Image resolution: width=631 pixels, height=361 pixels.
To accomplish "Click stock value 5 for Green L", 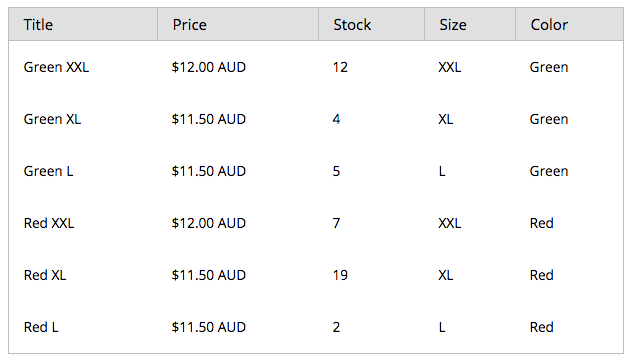I will (x=336, y=171).
